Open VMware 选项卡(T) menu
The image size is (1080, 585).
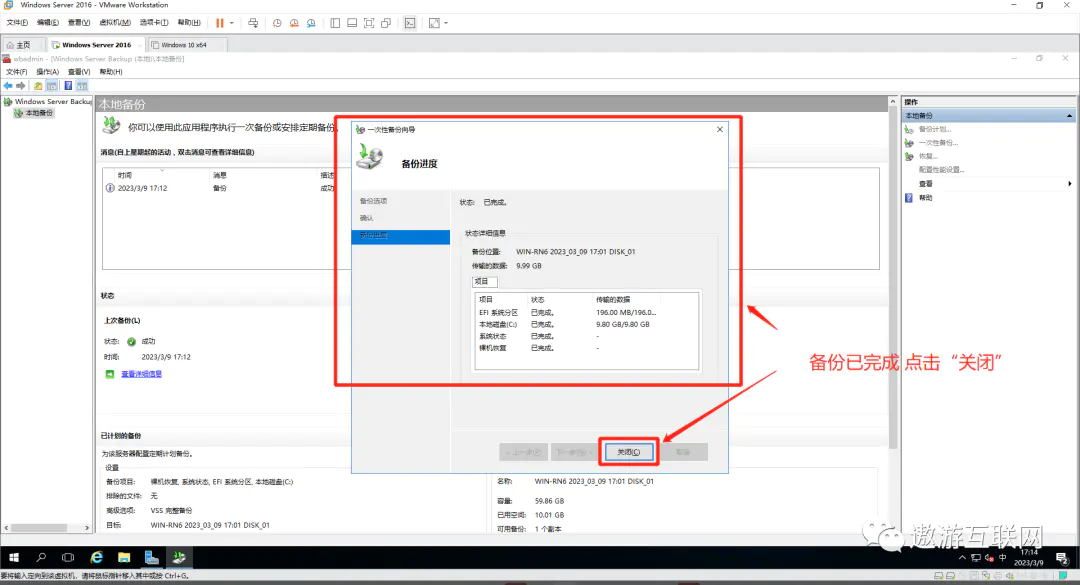coord(154,23)
